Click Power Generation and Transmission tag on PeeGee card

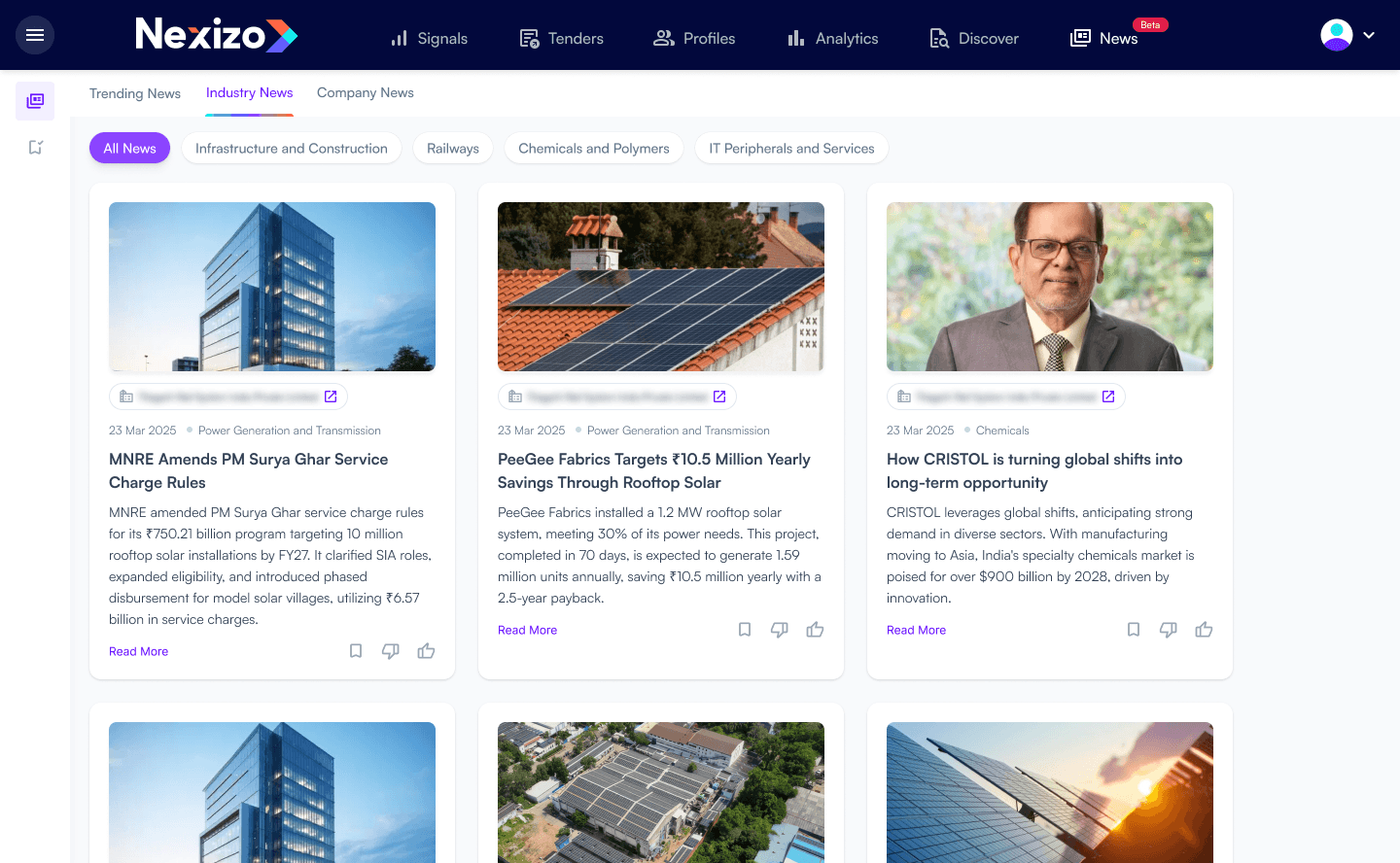[x=679, y=431]
